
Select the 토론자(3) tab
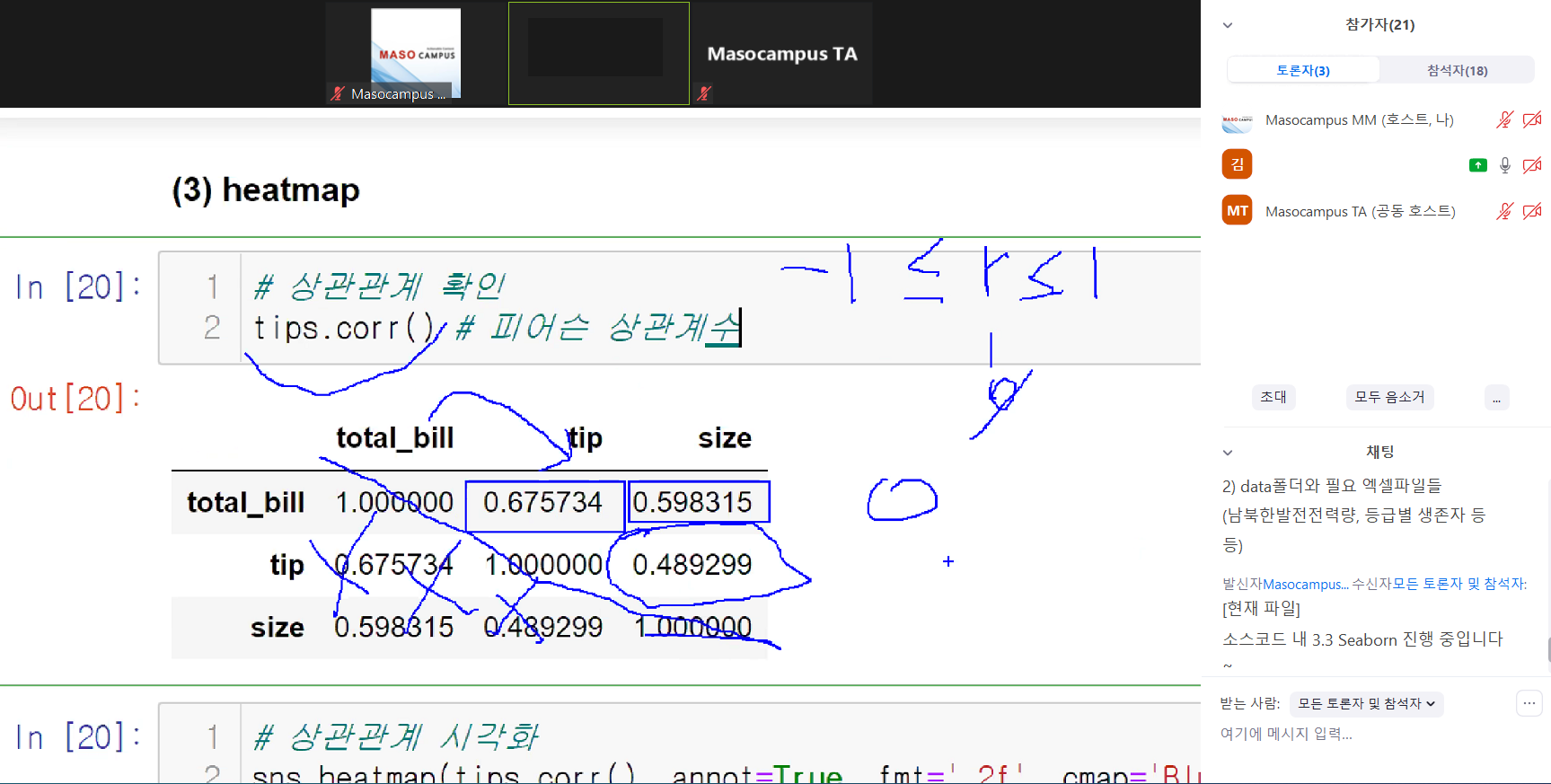tap(1302, 70)
